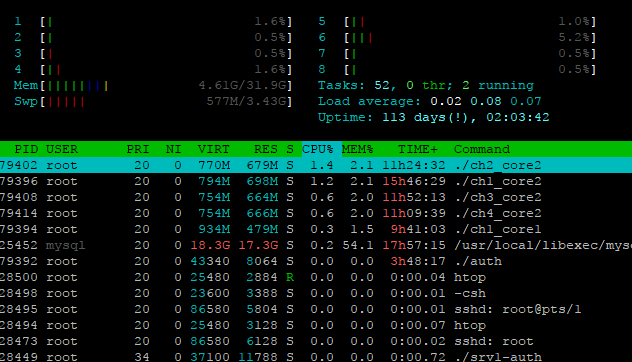
Task: Select the -csh process row
Action: click(x=316, y=293)
